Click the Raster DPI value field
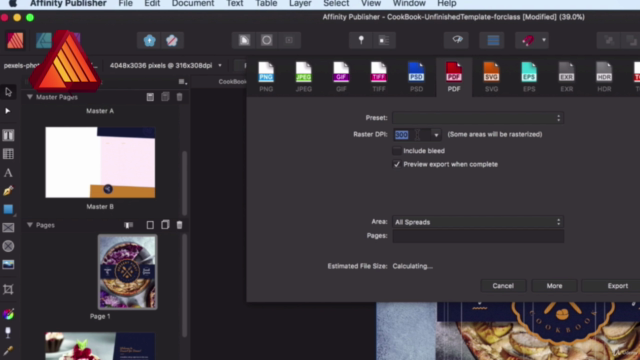Viewport: 640px width, 360px height. pyautogui.click(x=412, y=135)
